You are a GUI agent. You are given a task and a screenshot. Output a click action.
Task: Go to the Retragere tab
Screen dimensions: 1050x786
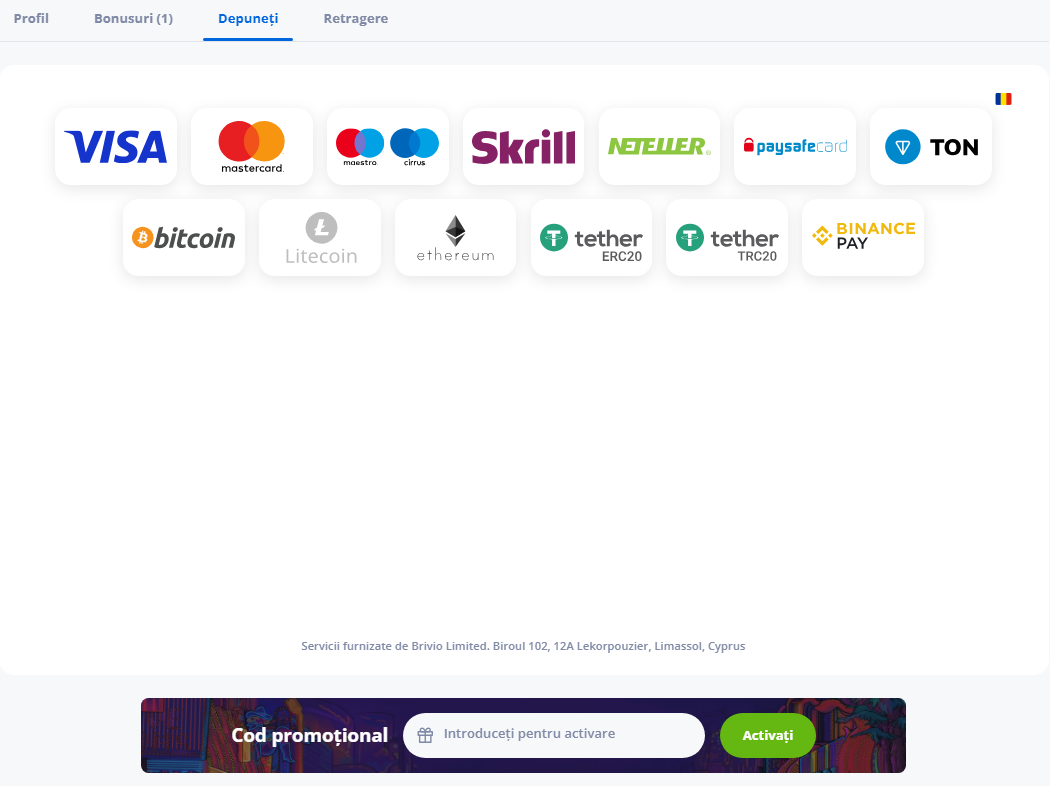(356, 19)
